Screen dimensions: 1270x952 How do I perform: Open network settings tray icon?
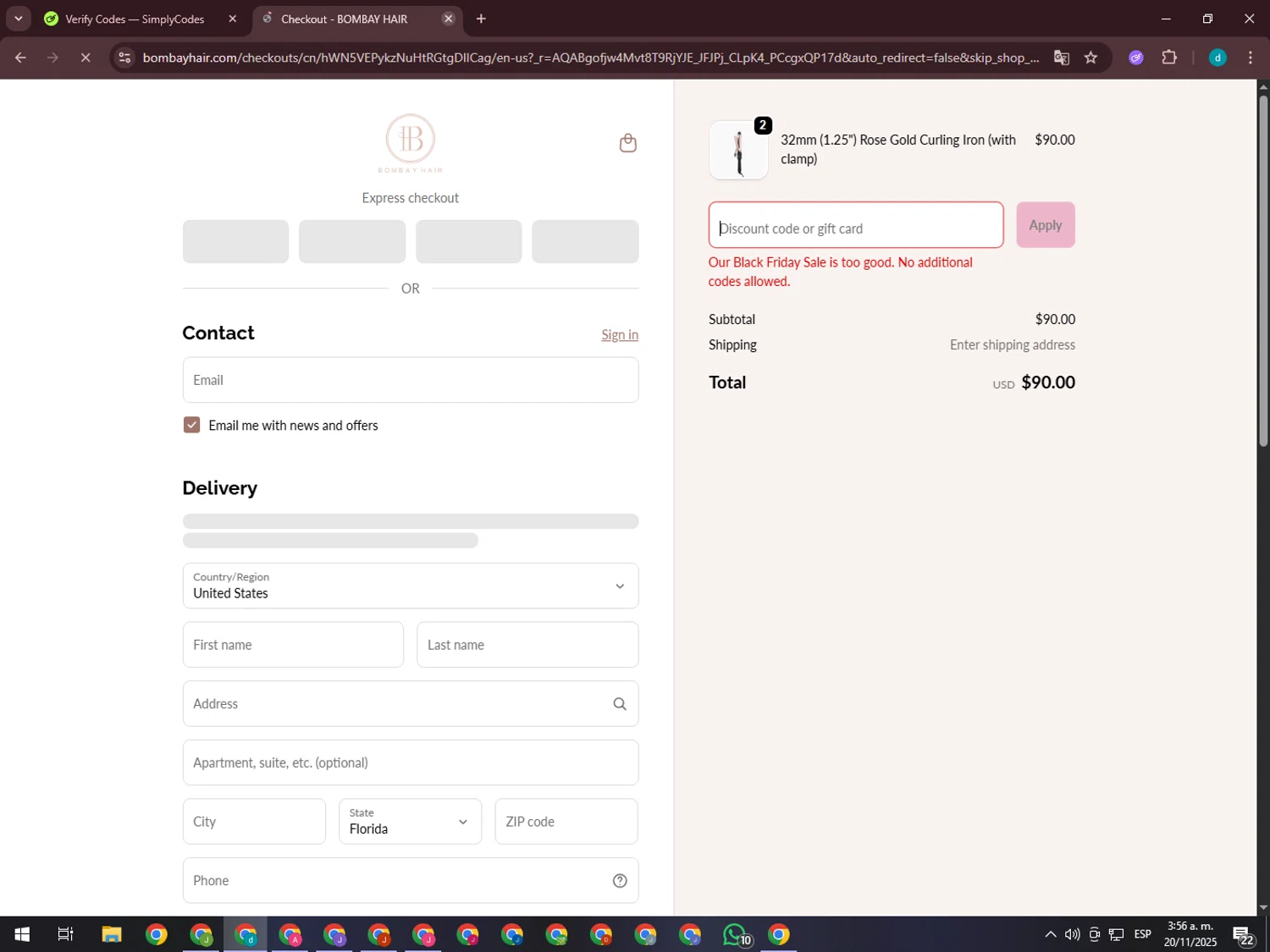pos(1117,934)
